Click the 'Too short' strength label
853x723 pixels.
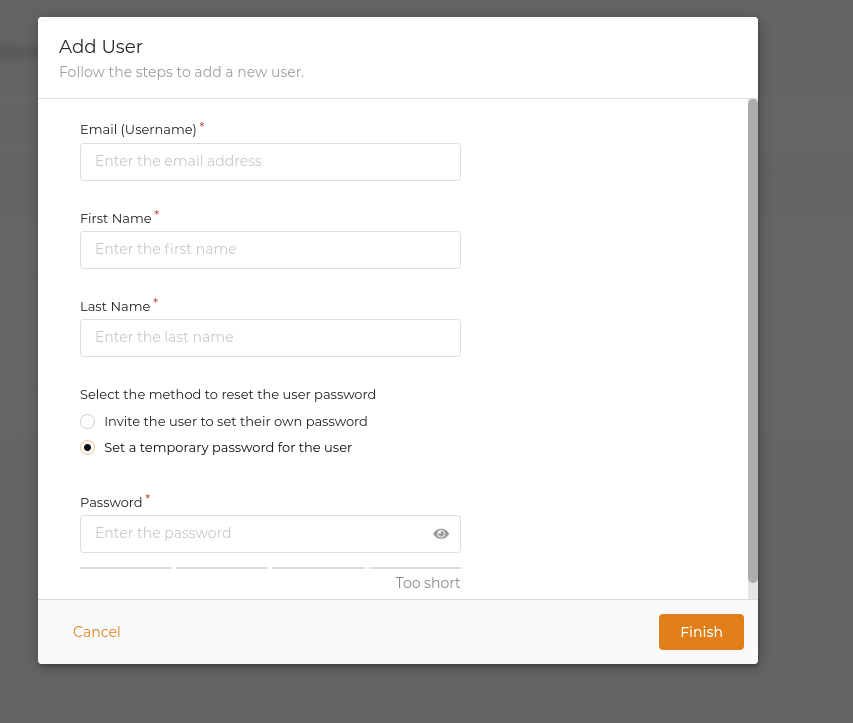427,582
